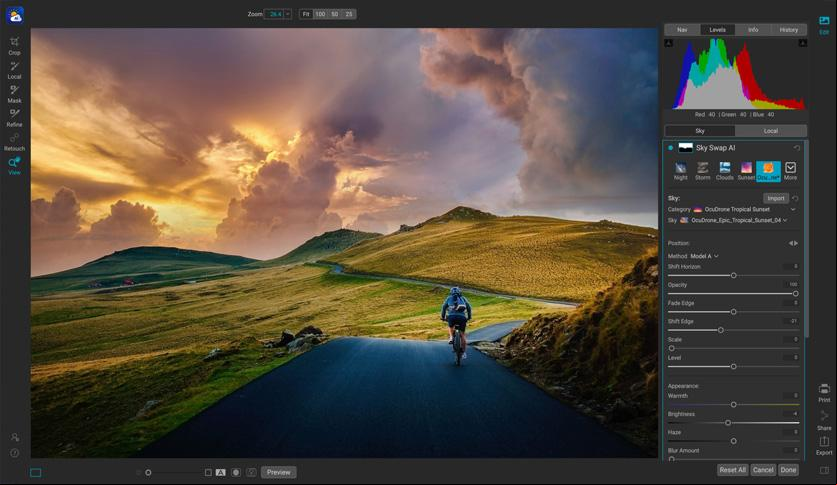The height and width of the screenshot is (485, 837).
Task: Flip sky position with arrow icons
Action: [x=794, y=243]
